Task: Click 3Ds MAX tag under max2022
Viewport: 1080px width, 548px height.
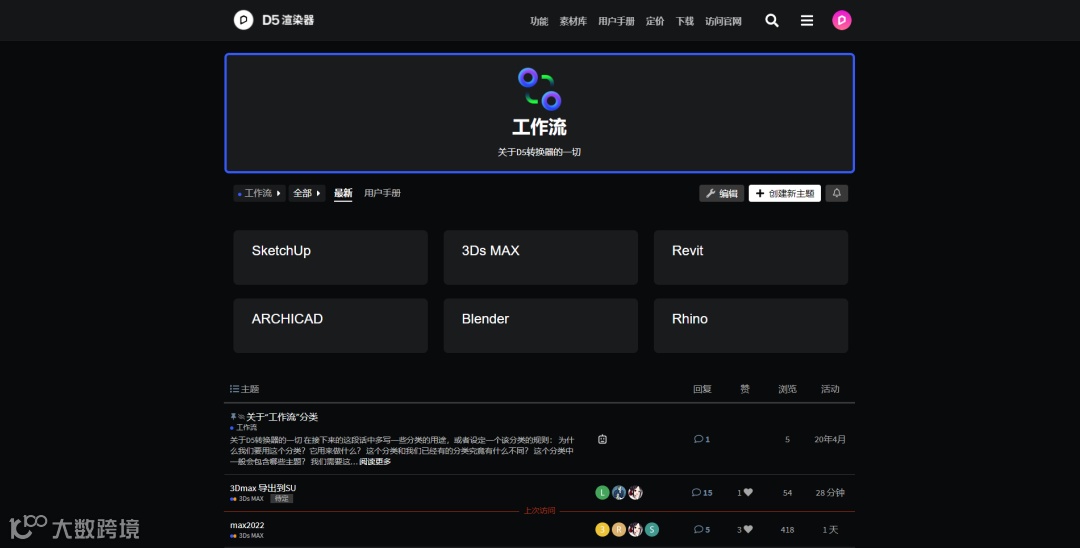Action: coord(247,536)
